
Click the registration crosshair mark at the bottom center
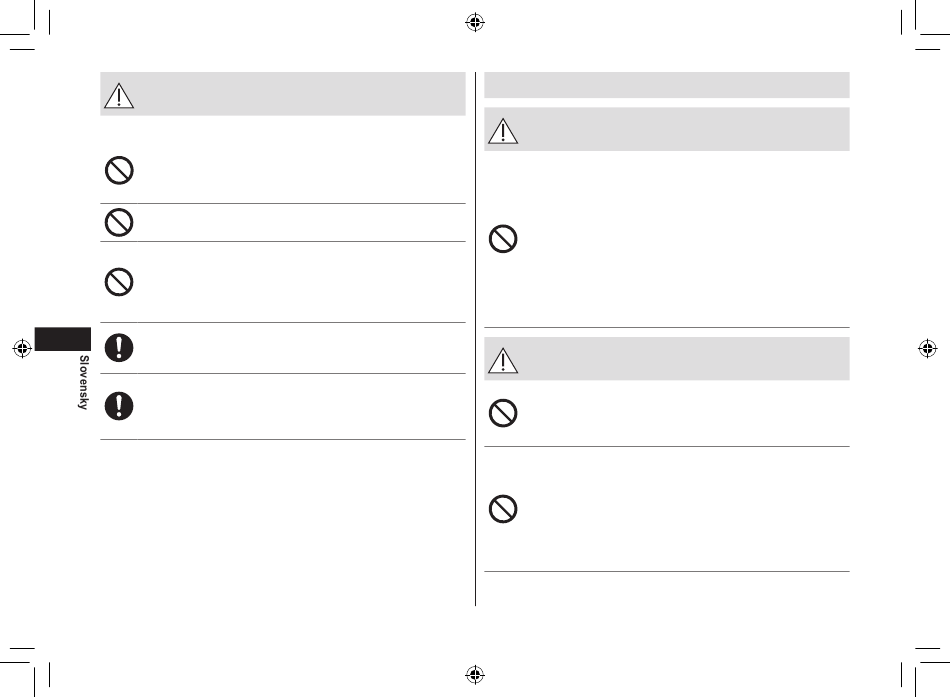(475, 674)
